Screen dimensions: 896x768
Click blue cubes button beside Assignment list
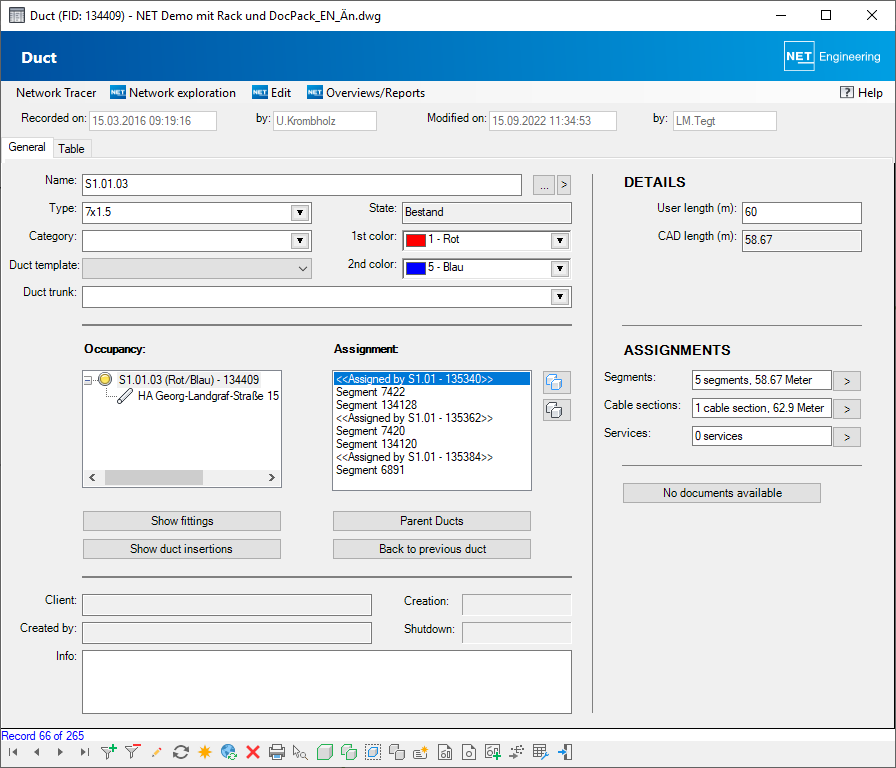click(x=557, y=382)
